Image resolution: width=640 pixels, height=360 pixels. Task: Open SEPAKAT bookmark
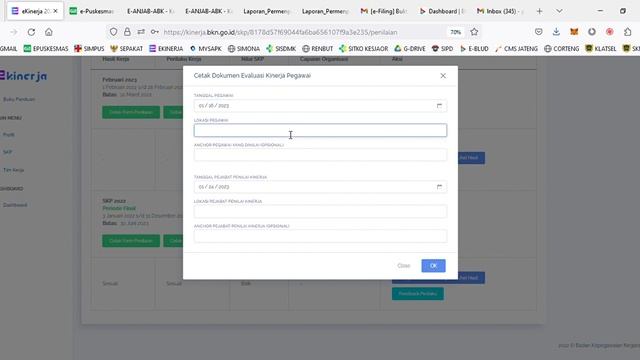(127, 49)
